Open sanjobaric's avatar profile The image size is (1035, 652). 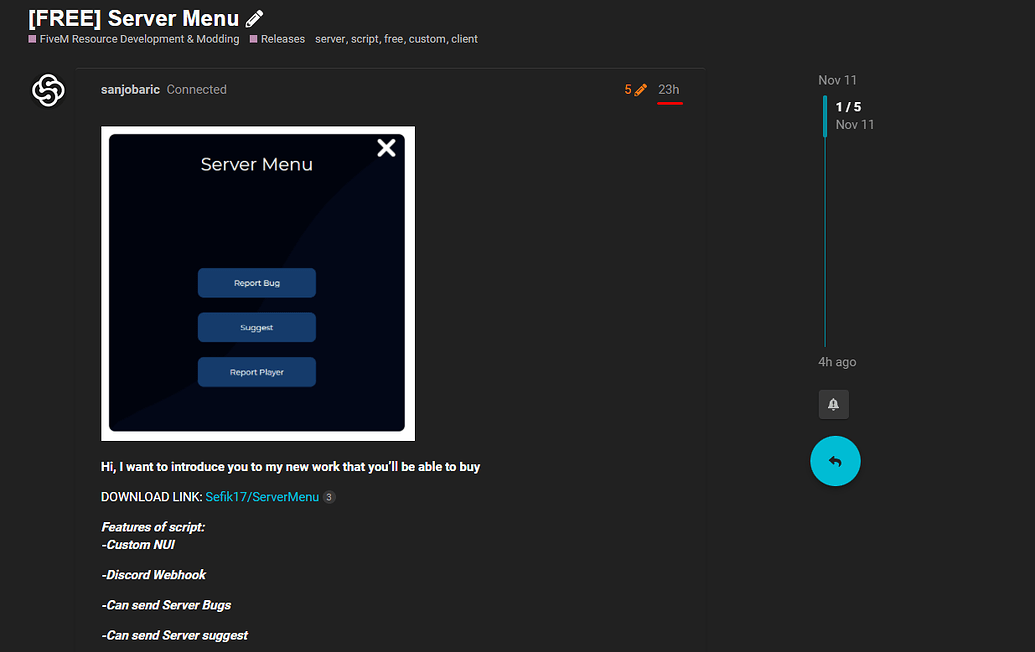coord(48,90)
